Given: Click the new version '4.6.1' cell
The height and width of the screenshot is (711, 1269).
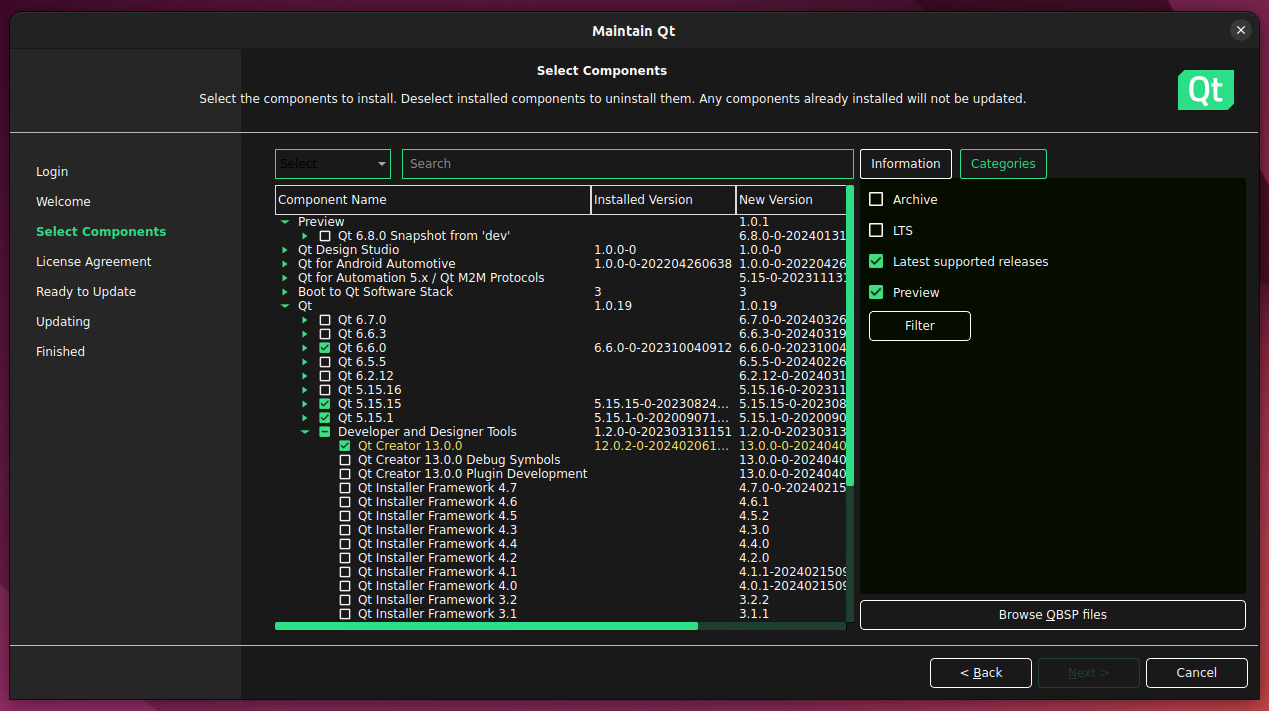Looking at the screenshot, I should click(x=754, y=502).
